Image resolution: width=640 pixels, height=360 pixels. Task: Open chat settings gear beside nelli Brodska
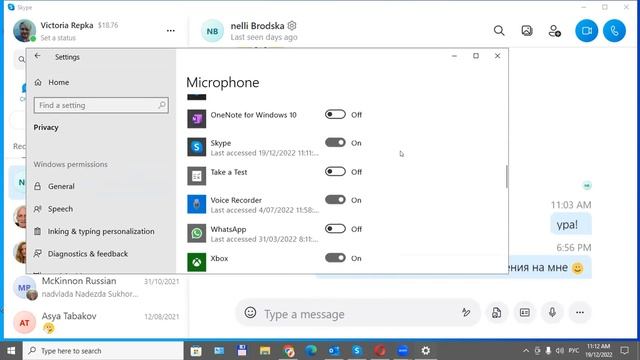point(292,26)
